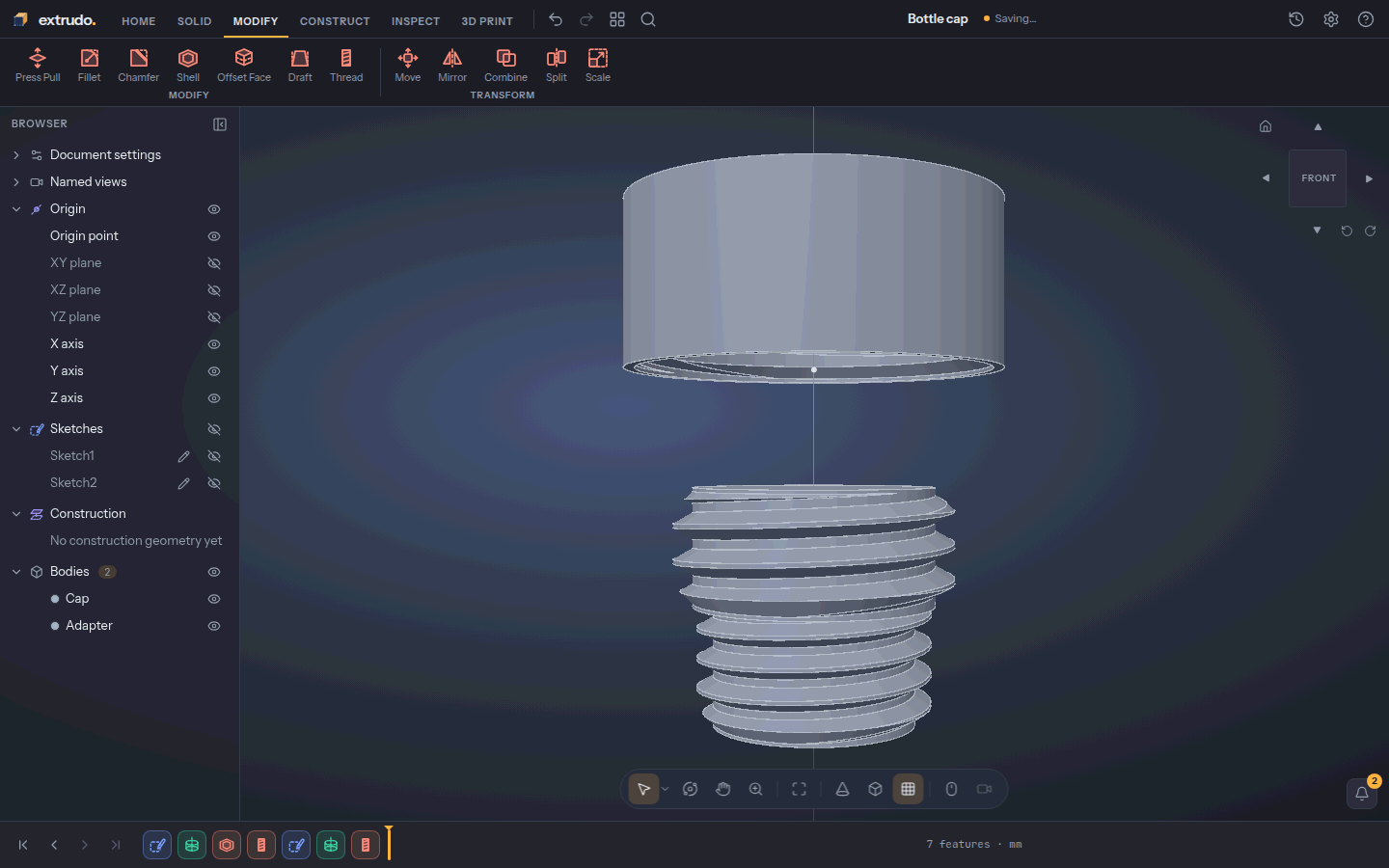The width and height of the screenshot is (1389, 868).
Task: Switch to the CONSTRUCT tab
Action: [335, 20]
